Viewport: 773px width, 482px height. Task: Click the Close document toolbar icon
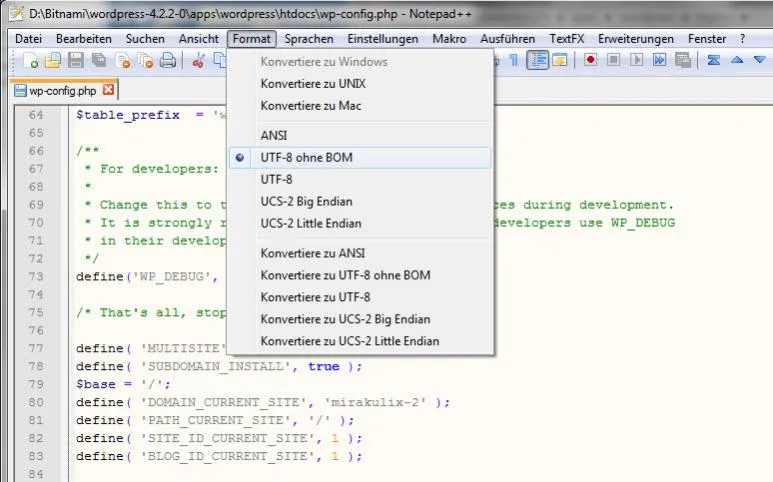(122, 61)
